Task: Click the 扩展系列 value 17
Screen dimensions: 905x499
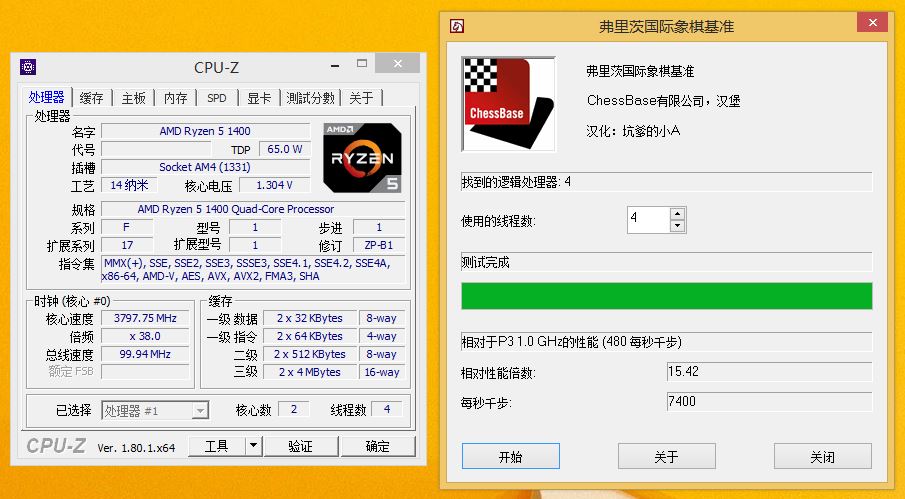Action: click(127, 245)
